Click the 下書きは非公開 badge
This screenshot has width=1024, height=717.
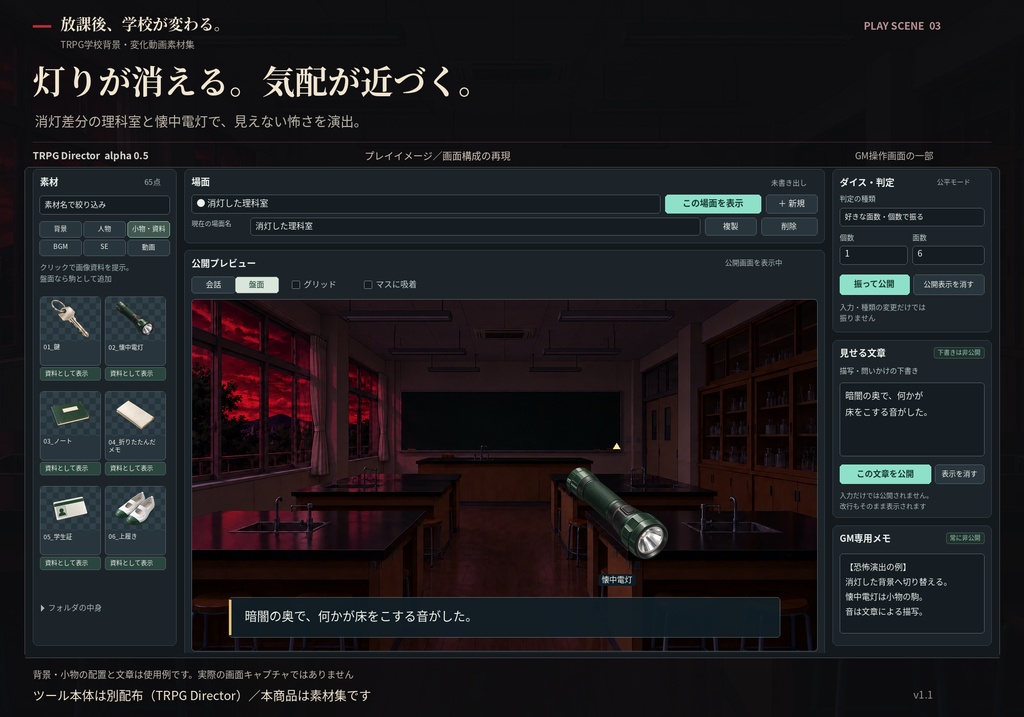(959, 353)
